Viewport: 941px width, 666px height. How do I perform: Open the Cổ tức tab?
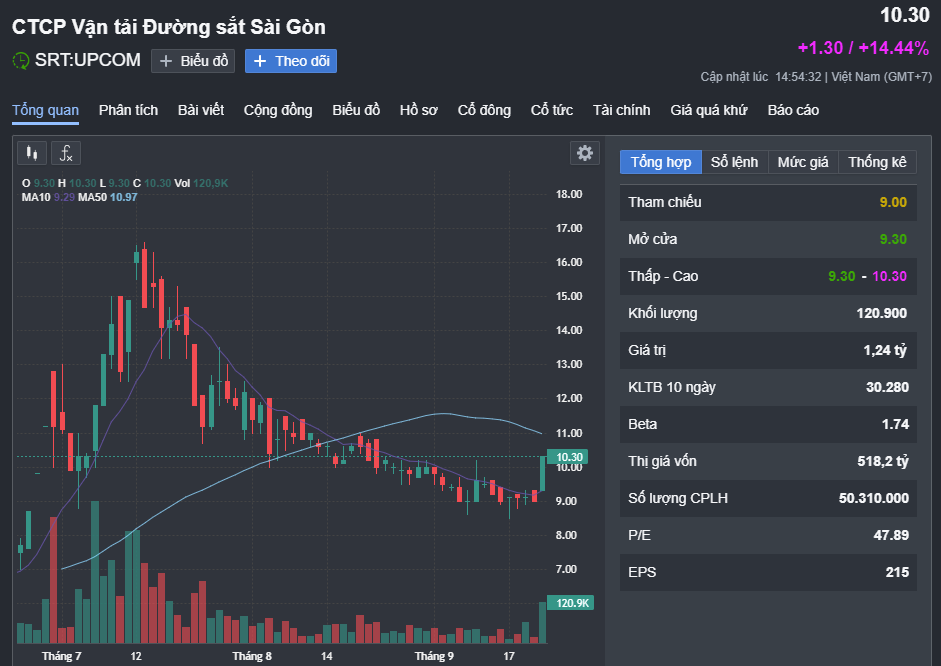tap(552, 110)
